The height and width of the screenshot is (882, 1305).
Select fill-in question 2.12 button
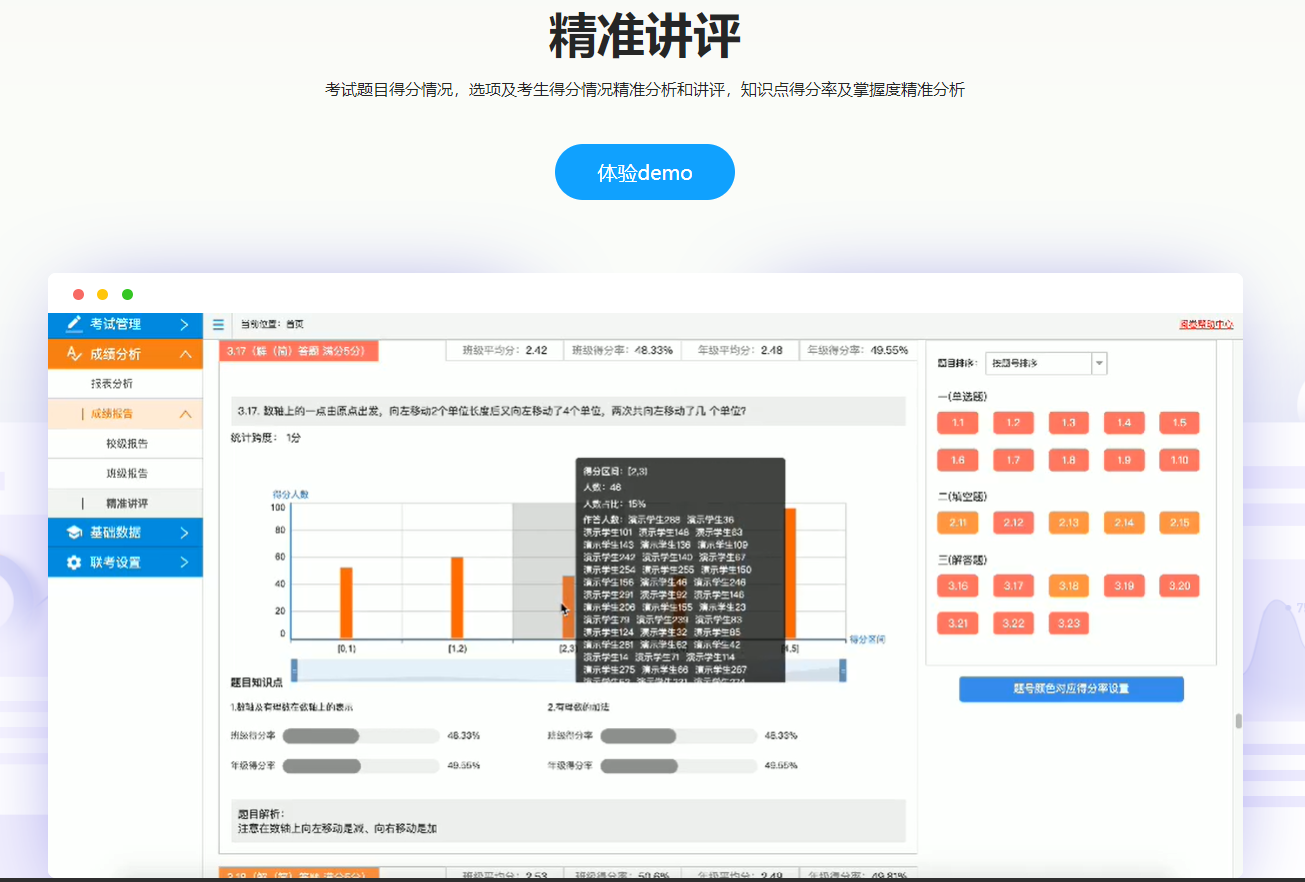[1013, 523]
